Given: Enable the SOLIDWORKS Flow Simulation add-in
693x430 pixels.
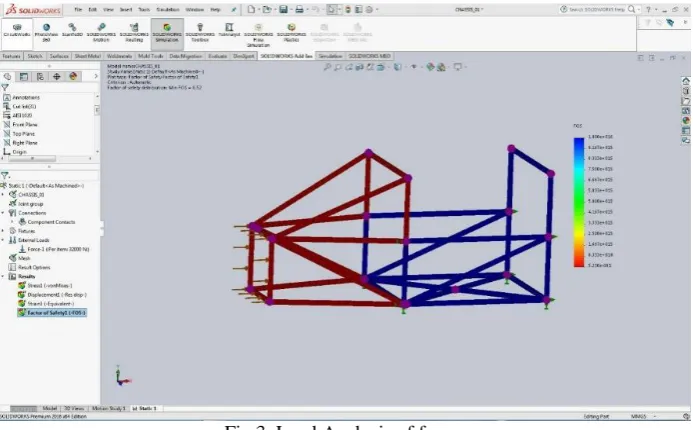Looking at the screenshot, I should (258, 35).
